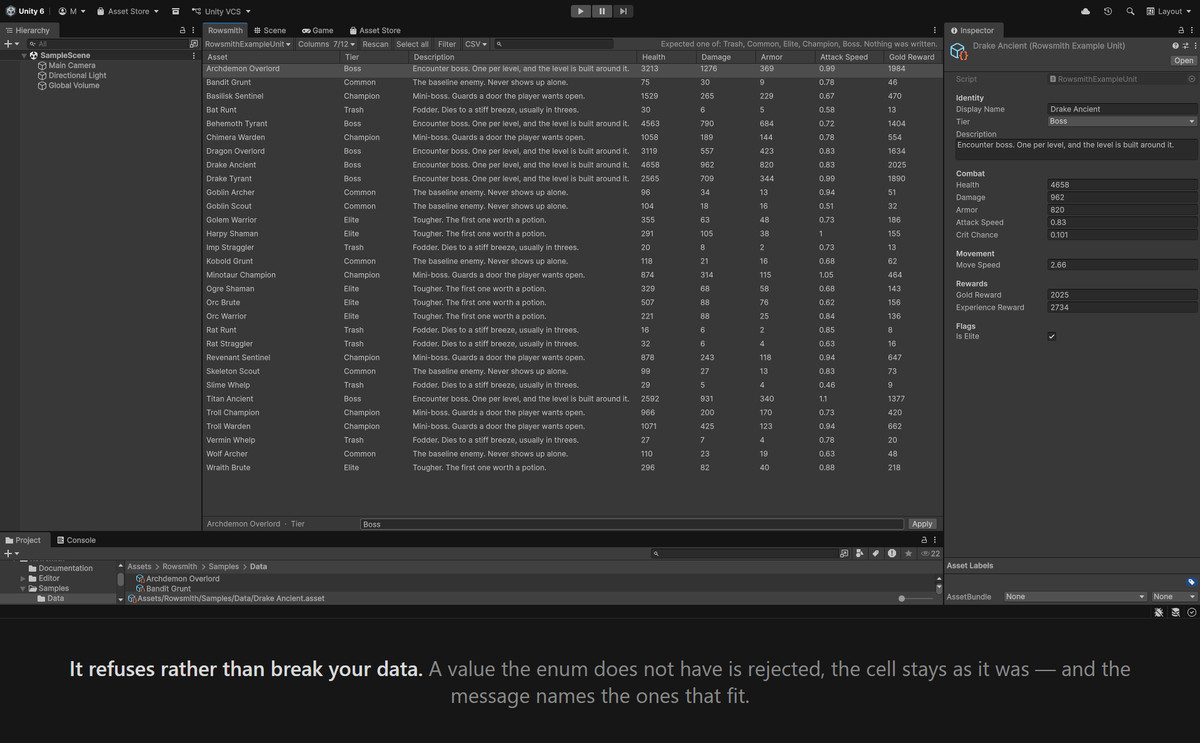Open the Asset Store toolbar dropdown
This screenshot has height=743, width=1200.
coord(128,11)
